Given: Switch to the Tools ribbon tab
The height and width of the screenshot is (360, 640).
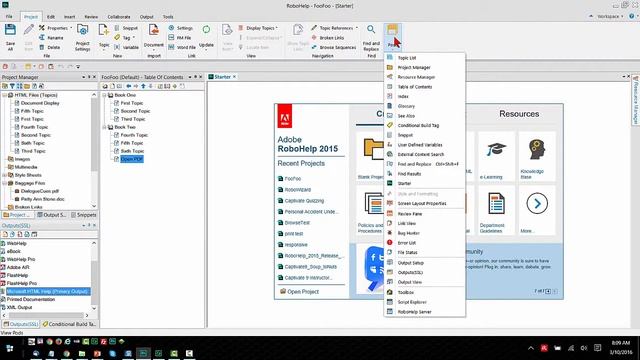Looking at the screenshot, I should coord(168,17).
